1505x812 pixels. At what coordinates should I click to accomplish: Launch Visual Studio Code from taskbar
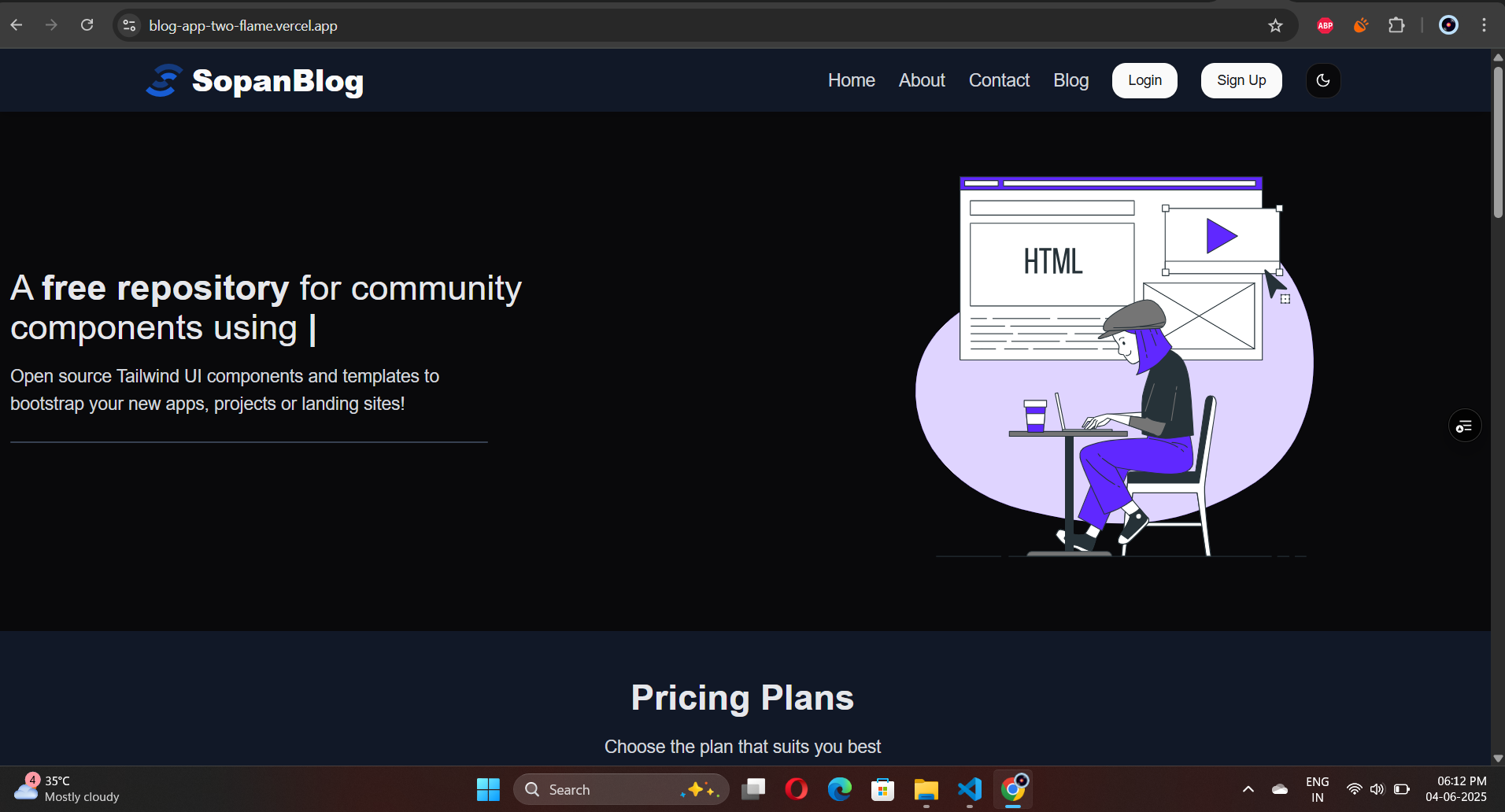970,789
